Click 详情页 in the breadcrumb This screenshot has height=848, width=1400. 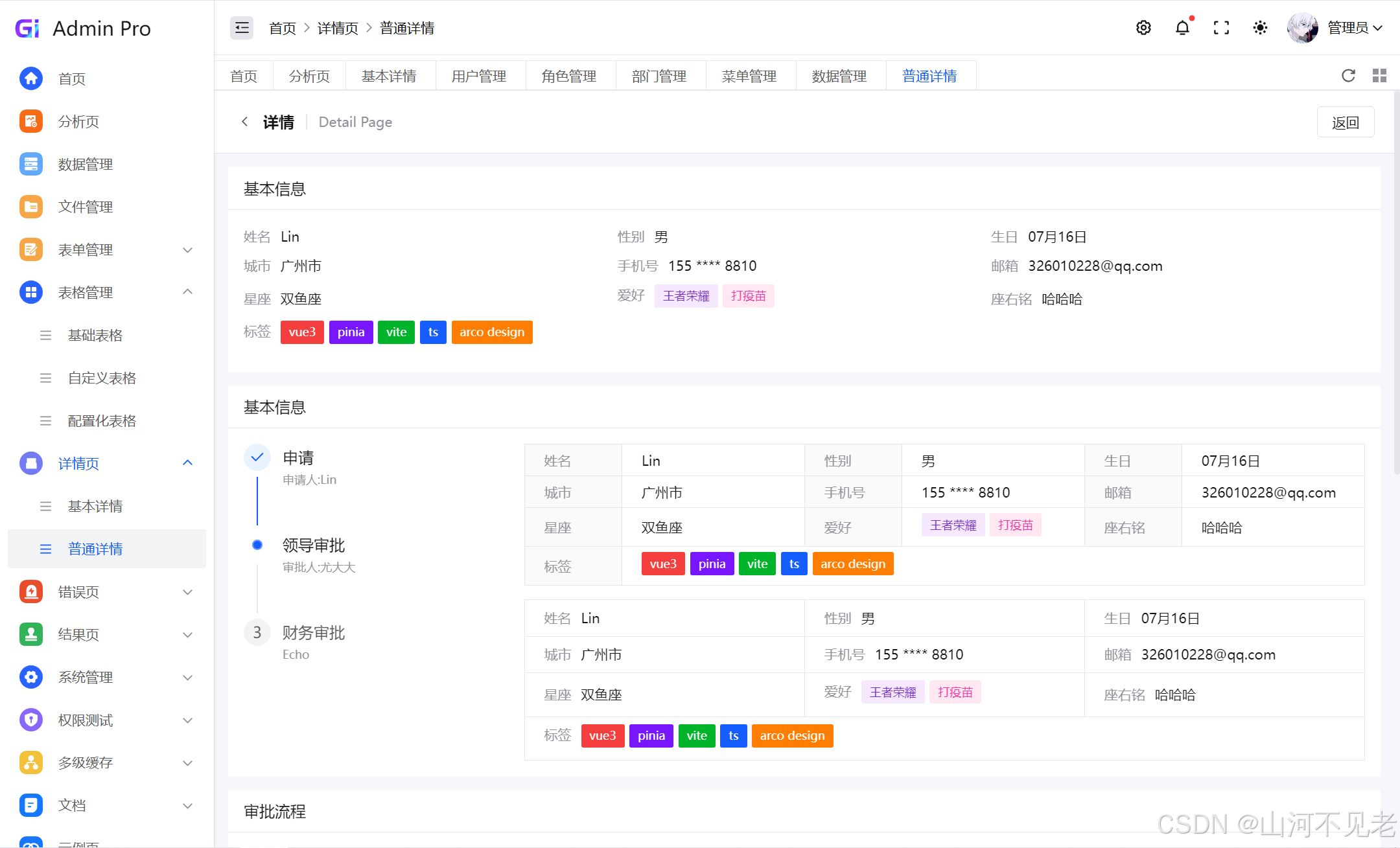point(337,28)
